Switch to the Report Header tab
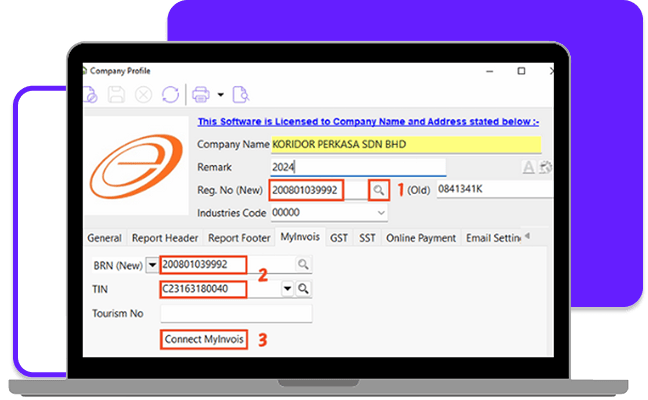The image size is (648, 400). [x=165, y=238]
